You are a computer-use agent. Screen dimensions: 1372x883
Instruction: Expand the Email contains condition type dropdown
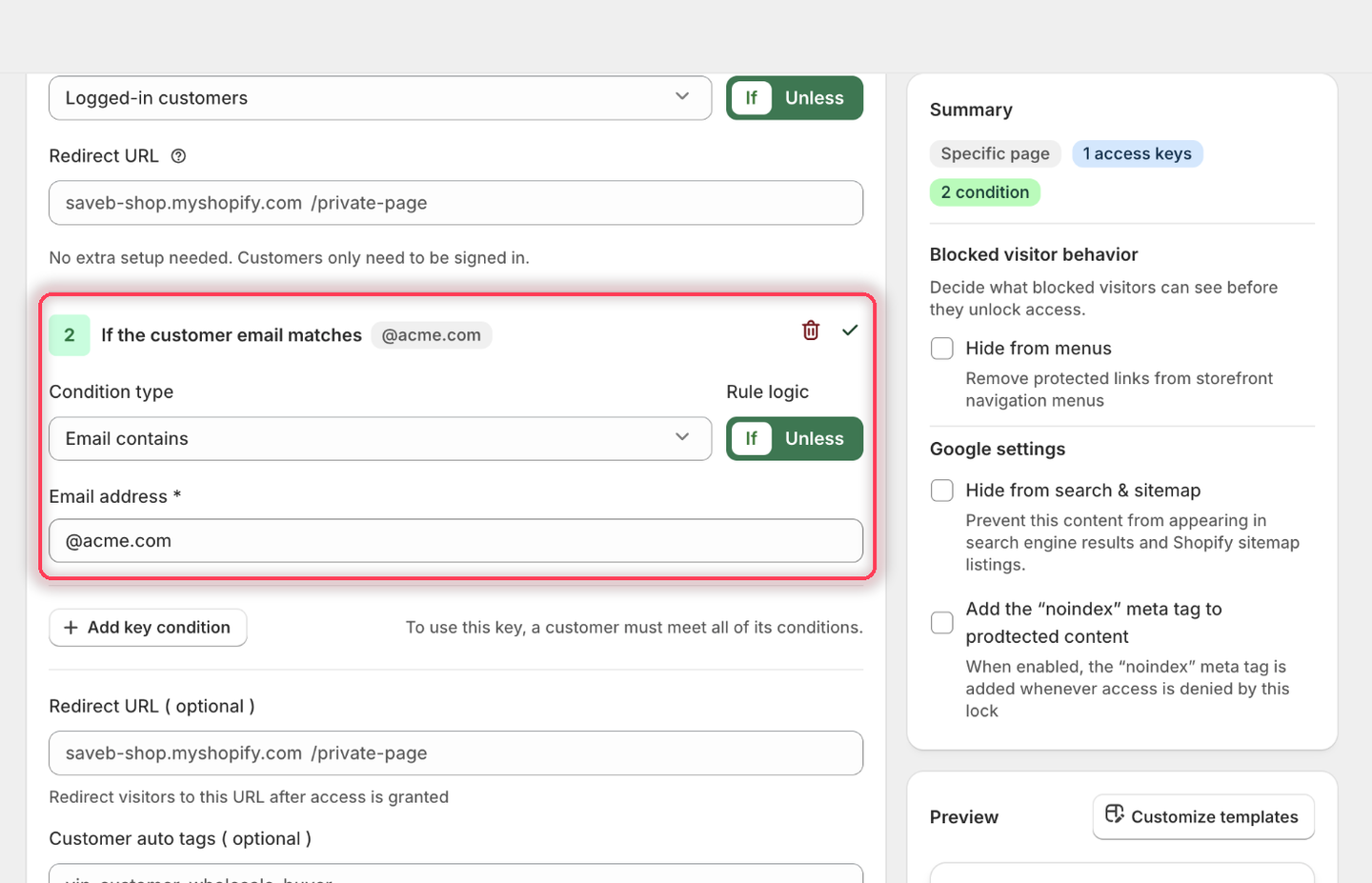(x=380, y=439)
